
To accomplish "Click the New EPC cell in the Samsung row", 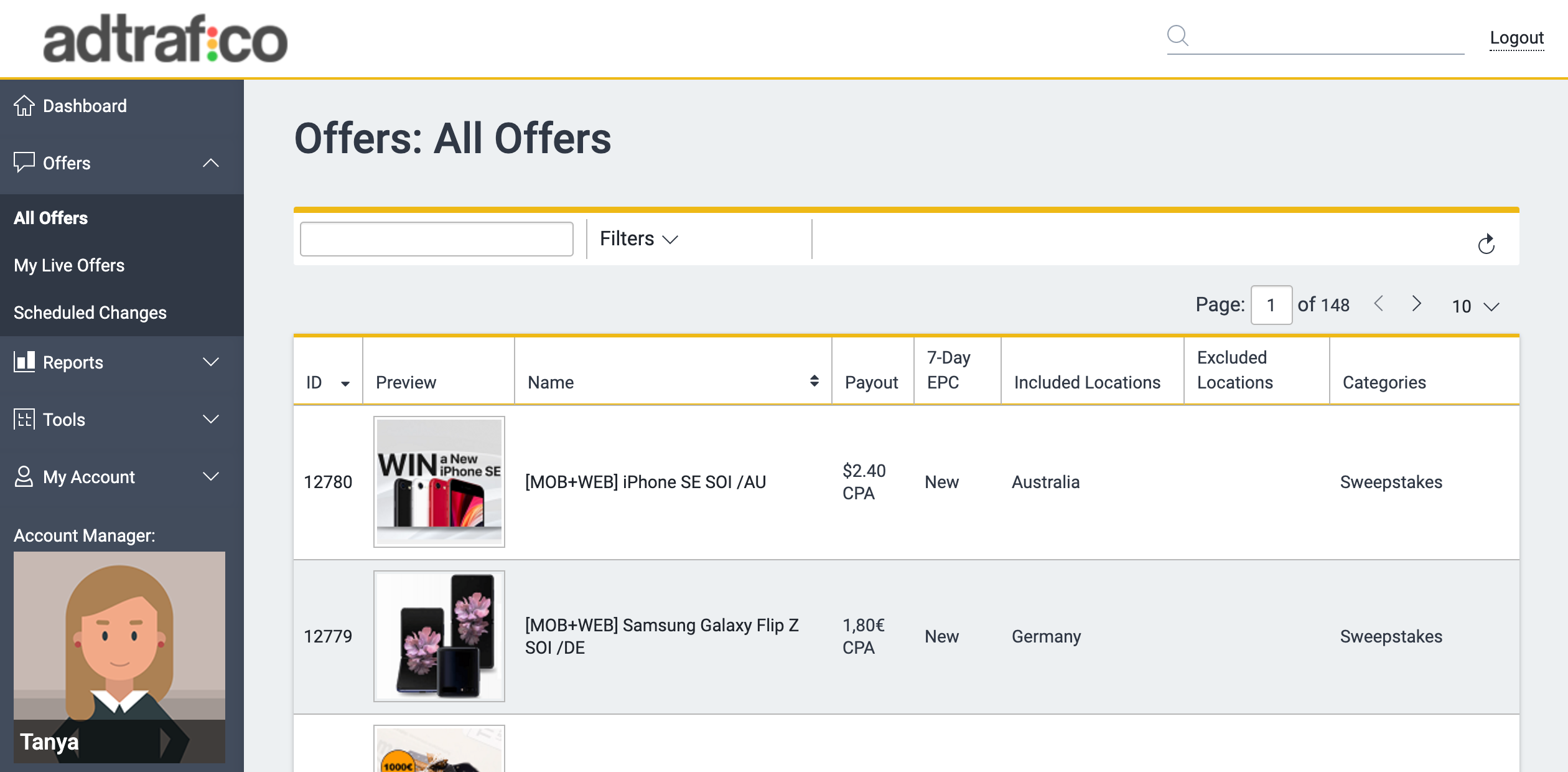I will pos(941,636).
